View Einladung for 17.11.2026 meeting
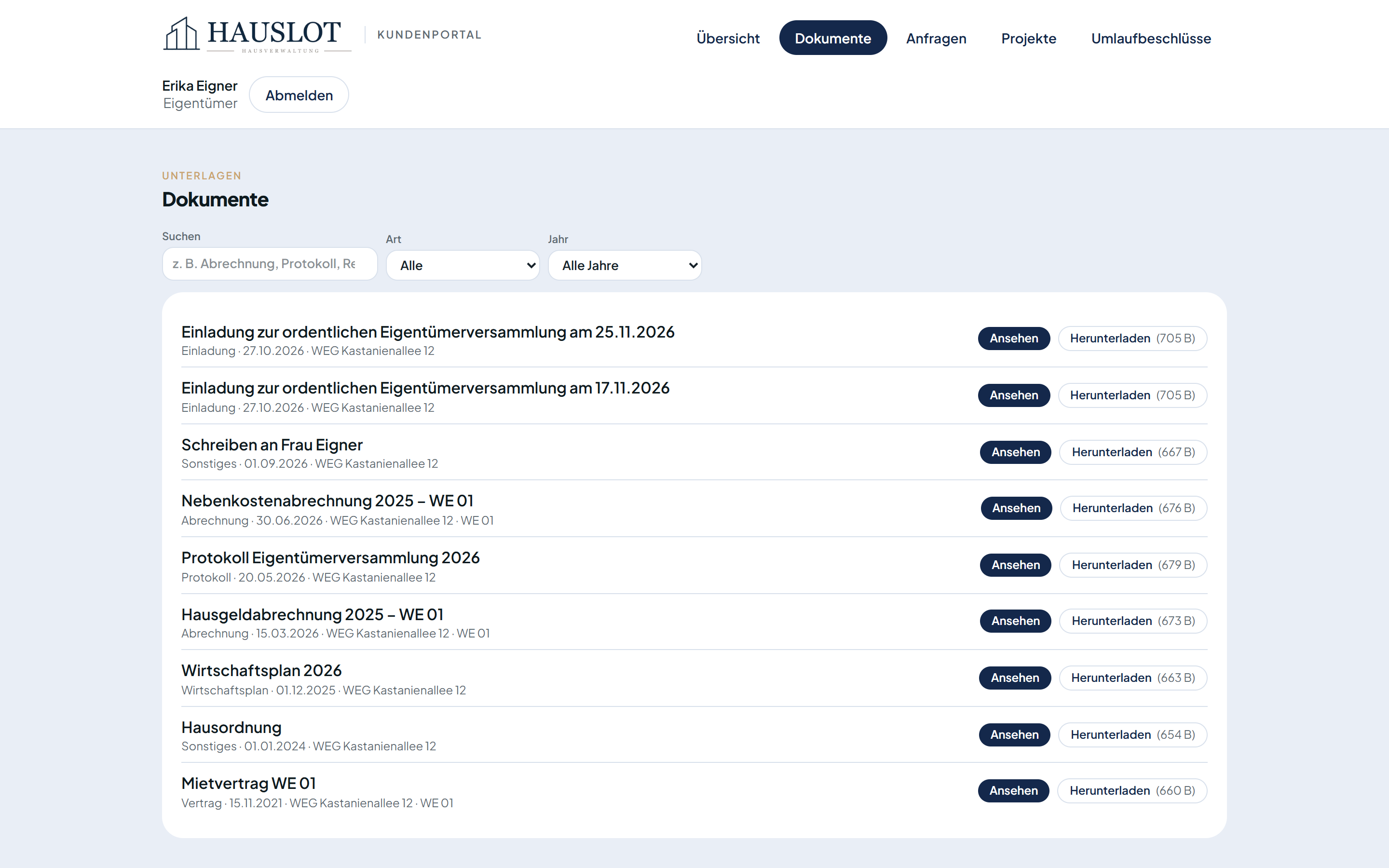The image size is (1389, 868). tap(1014, 395)
